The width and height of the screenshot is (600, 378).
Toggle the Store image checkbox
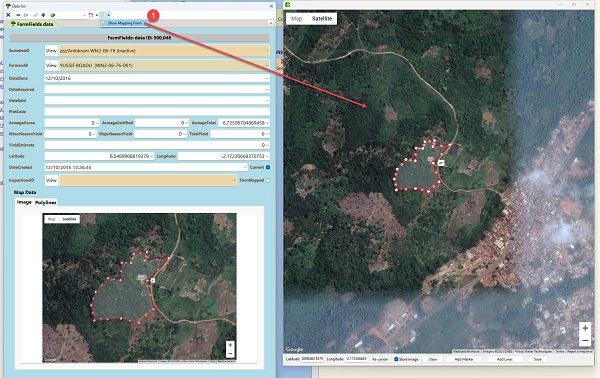coord(396,359)
